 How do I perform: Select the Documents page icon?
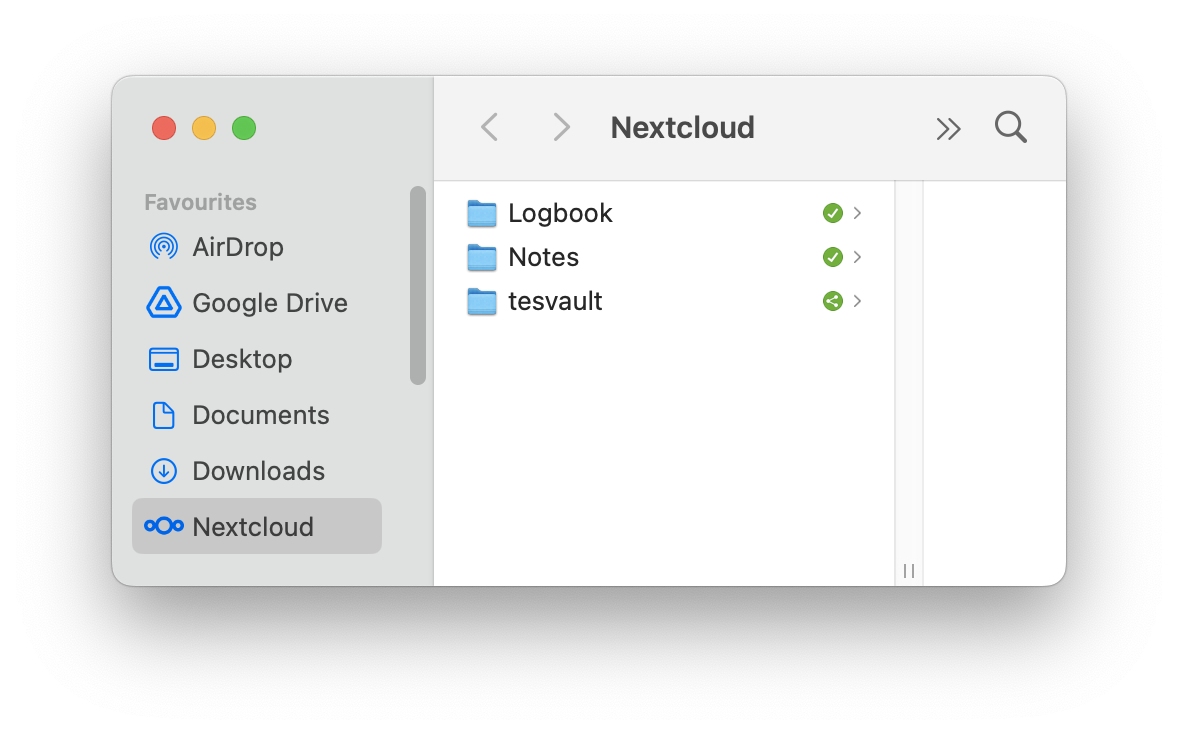[x=164, y=415]
